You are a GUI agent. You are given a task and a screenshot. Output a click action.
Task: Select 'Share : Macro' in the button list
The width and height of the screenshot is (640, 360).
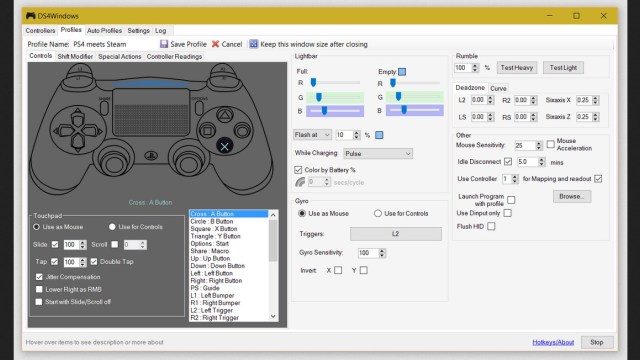click(209, 251)
